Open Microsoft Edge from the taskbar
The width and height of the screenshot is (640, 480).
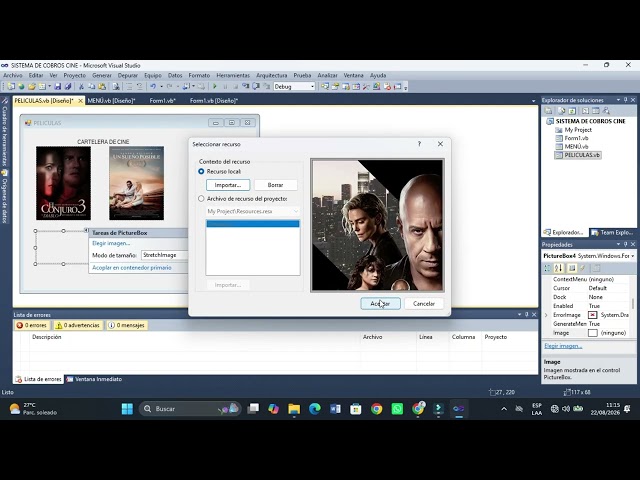(x=315, y=409)
